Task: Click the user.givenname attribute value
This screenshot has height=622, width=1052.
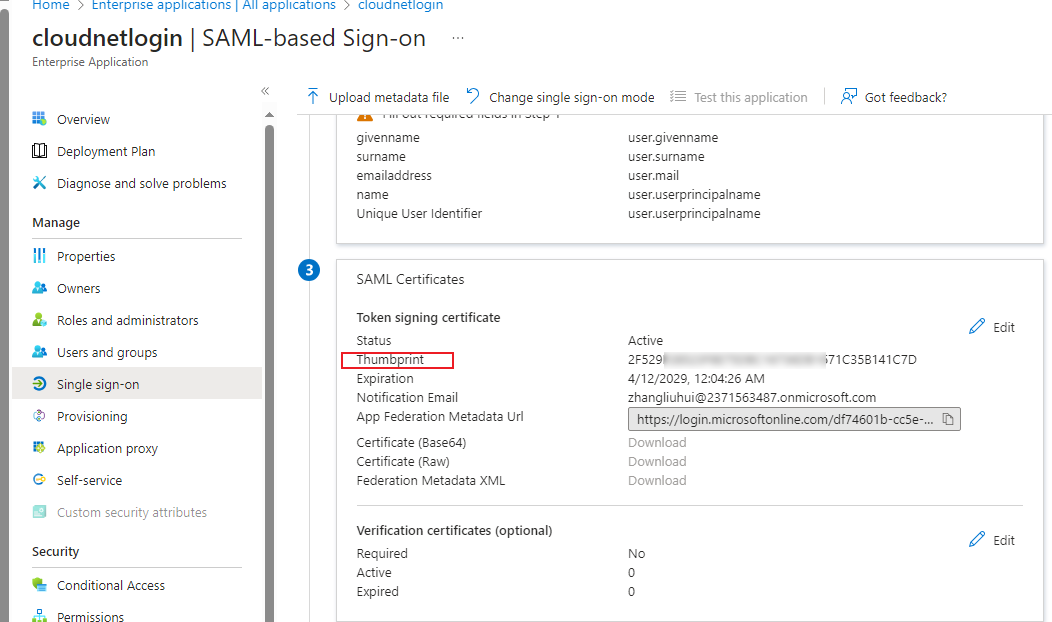Action: [672, 138]
